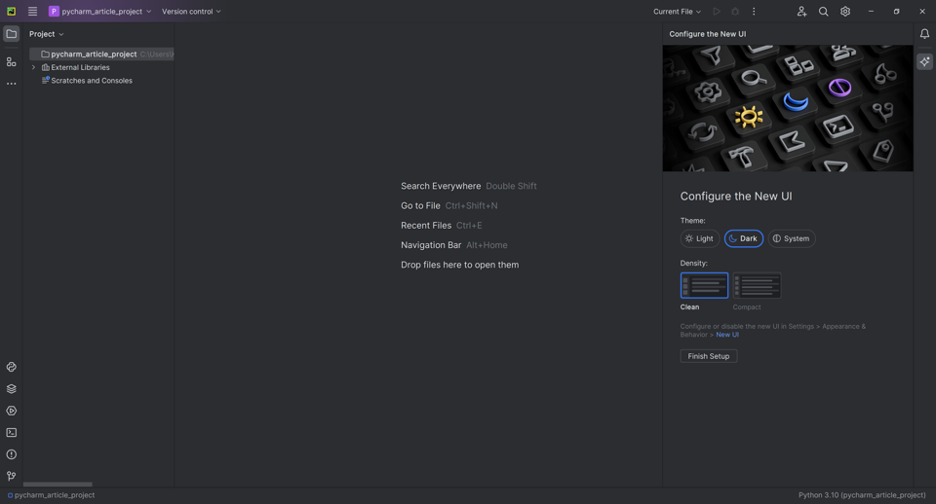Click the Project panel horizontal scrollbar
936x504 pixels.
tap(57, 484)
